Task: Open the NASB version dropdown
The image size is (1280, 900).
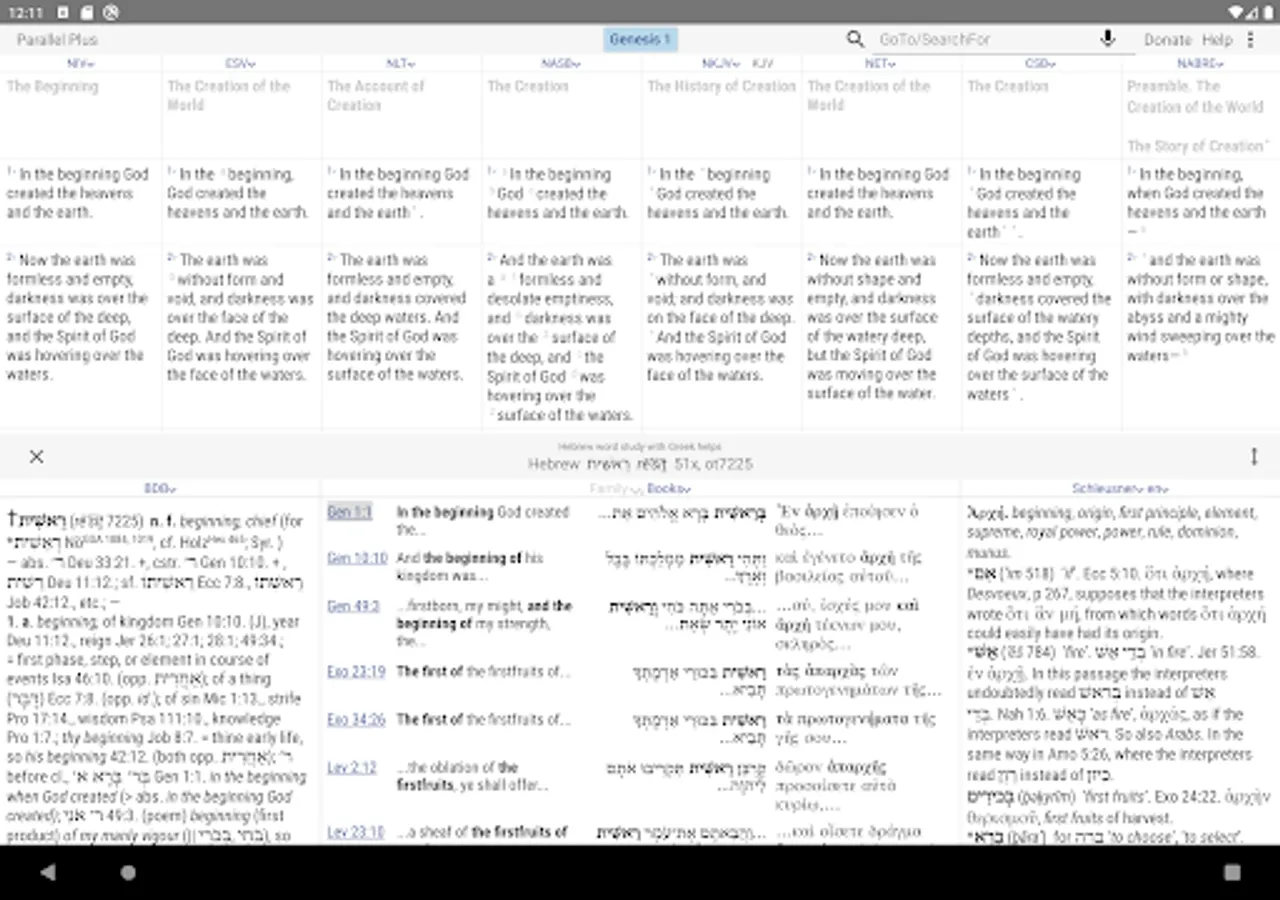Action: (x=561, y=63)
